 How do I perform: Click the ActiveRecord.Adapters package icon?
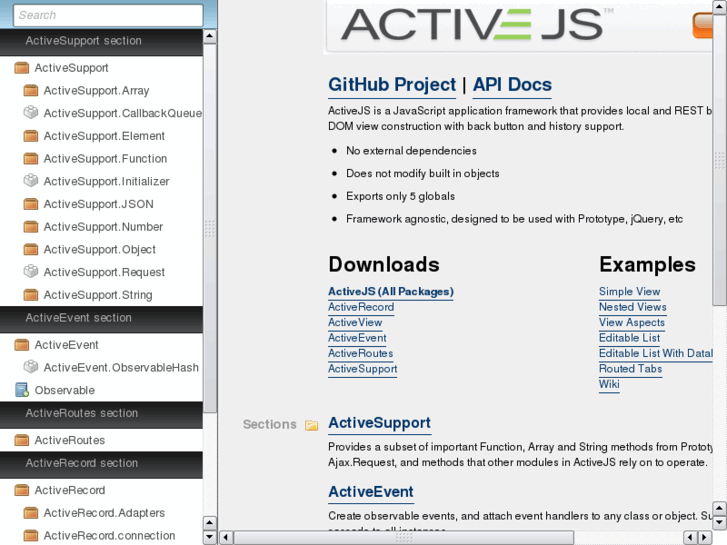(x=31, y=513)
